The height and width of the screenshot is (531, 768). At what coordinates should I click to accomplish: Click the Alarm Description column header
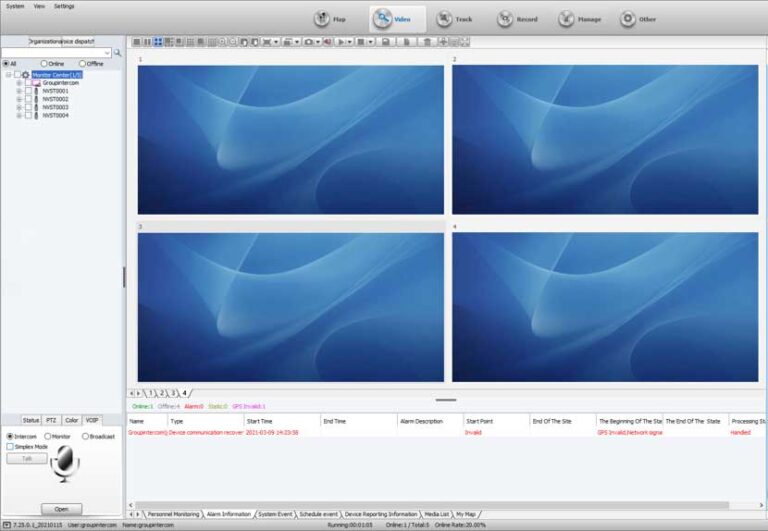430,421
